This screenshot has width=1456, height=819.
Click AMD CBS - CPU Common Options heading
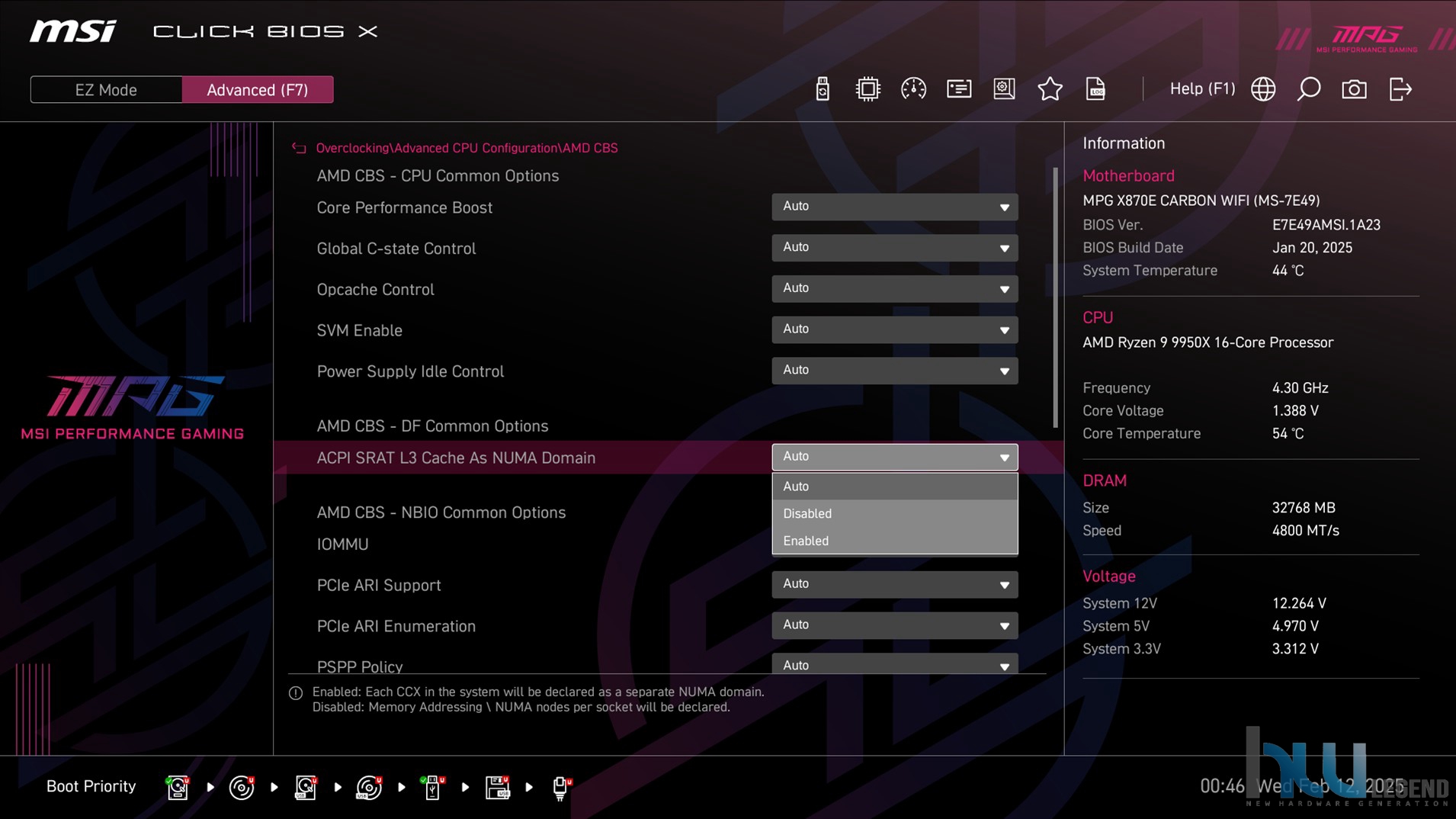[438, 176]
